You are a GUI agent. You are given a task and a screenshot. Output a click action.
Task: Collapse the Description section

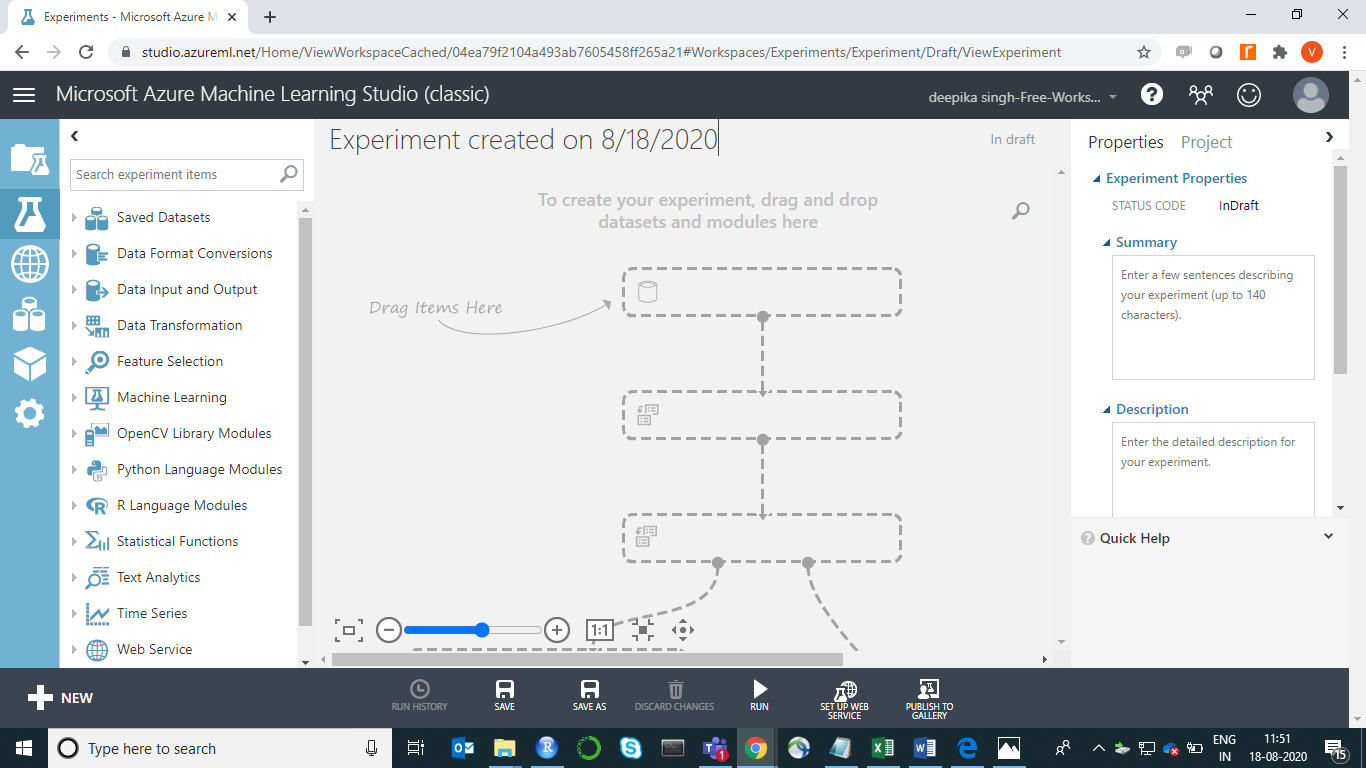tap(1107, 410)
